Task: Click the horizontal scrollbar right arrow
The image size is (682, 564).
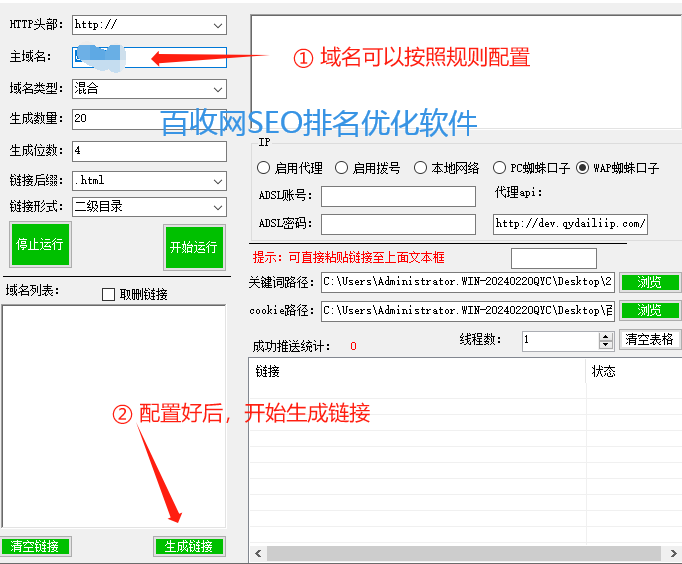Action: (674, 554)
